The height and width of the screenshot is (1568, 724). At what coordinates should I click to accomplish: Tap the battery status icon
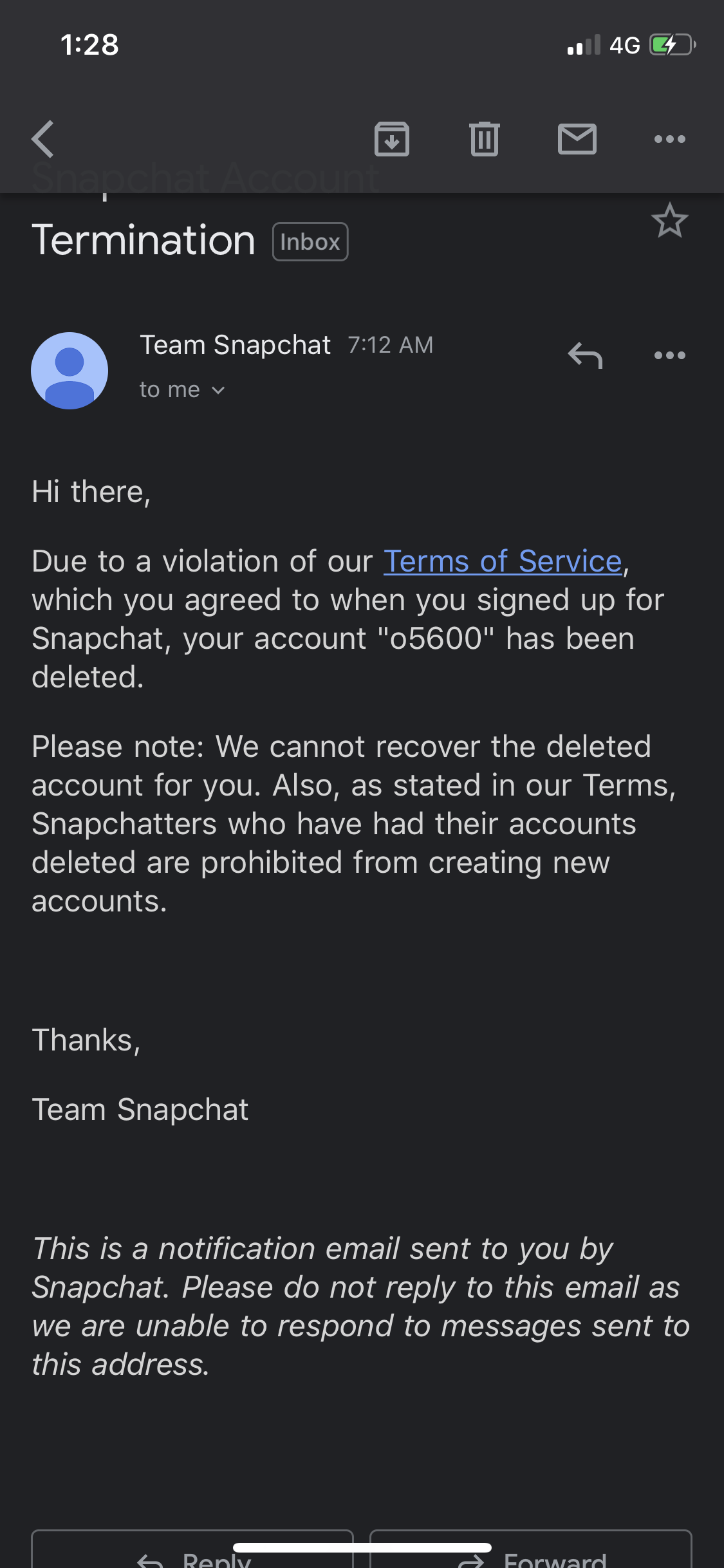pos(673,45)
